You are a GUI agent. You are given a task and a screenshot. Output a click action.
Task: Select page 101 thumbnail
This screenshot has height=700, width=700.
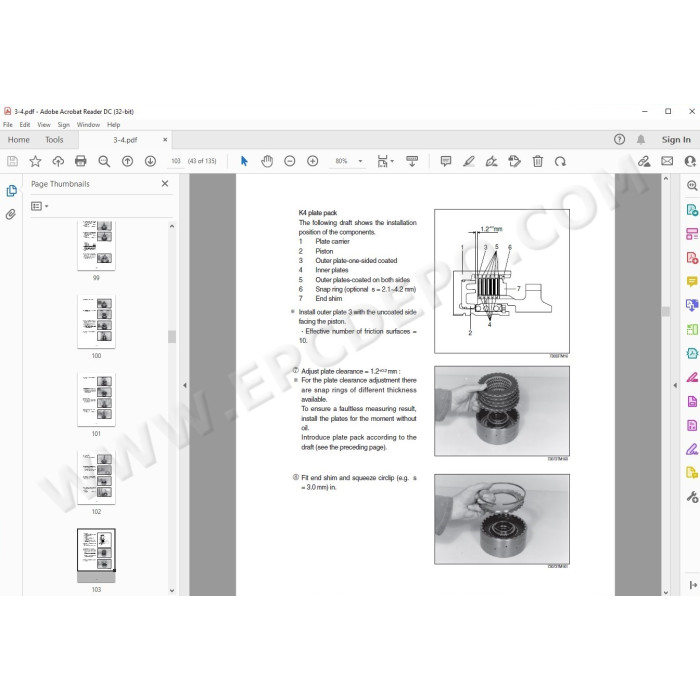click(x=96, y=399)
